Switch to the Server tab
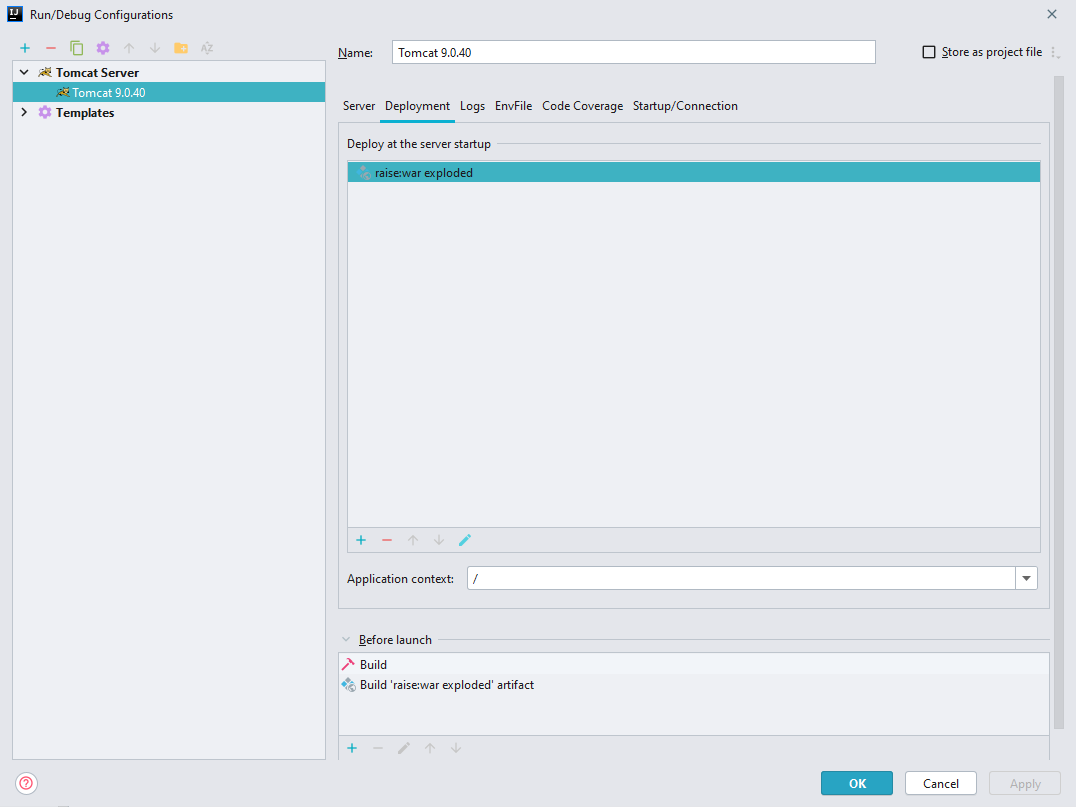Screen dimensions: 1076x807 pos(359,106)
